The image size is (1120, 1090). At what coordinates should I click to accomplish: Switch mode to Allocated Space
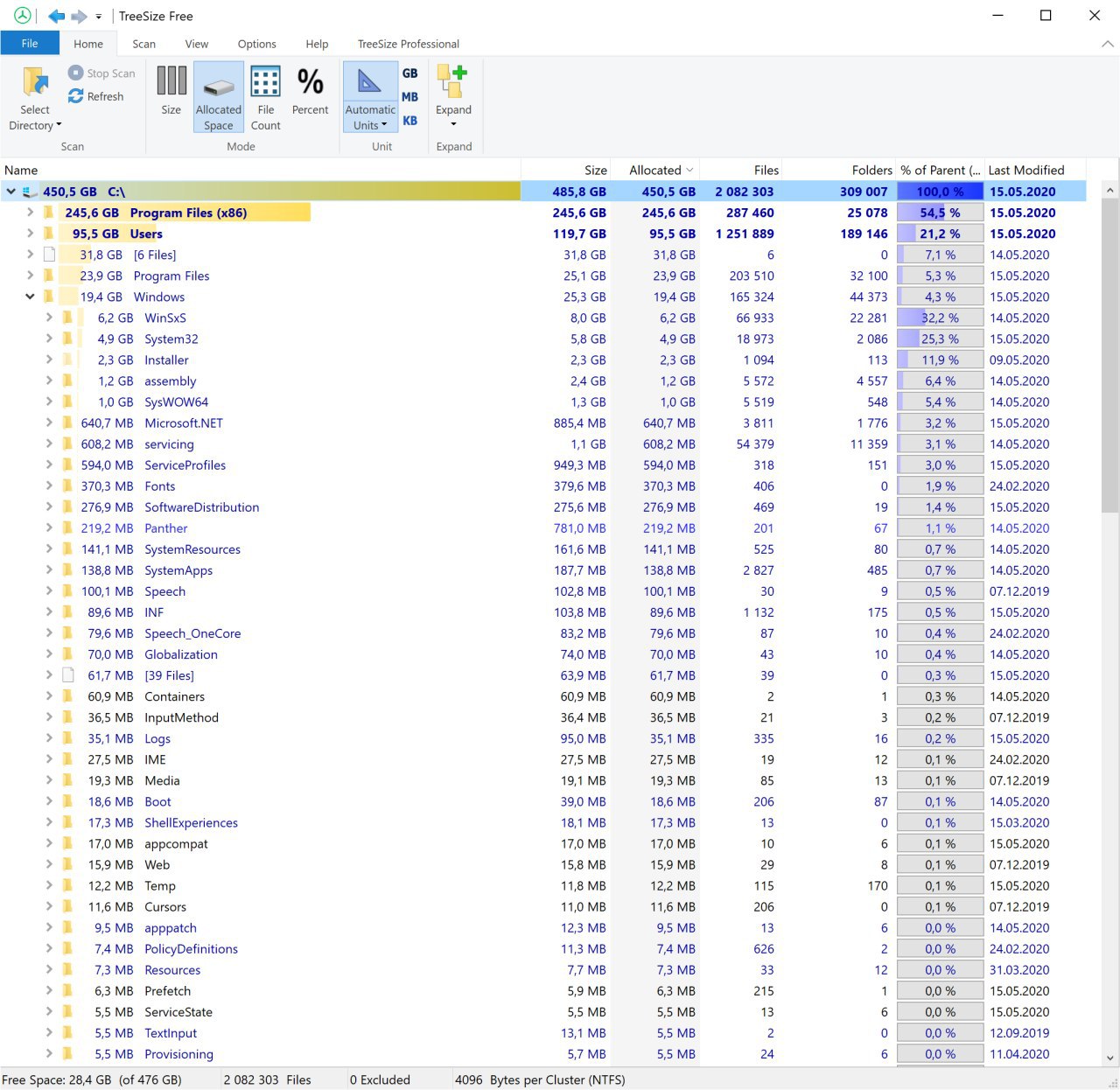[219, 97]
